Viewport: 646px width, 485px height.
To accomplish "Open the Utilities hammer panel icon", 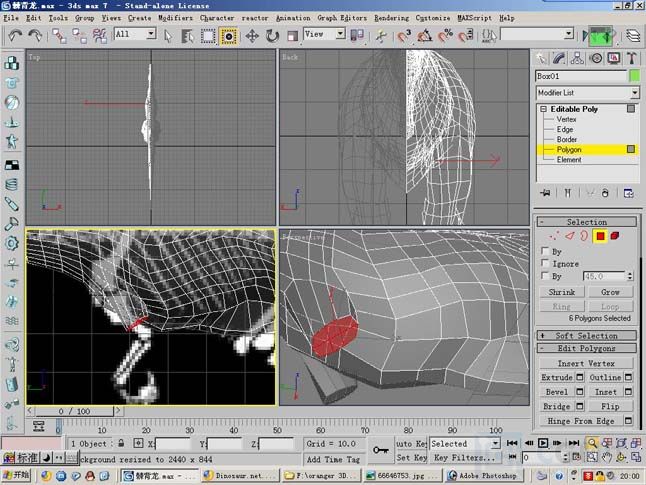I will 632,58.
